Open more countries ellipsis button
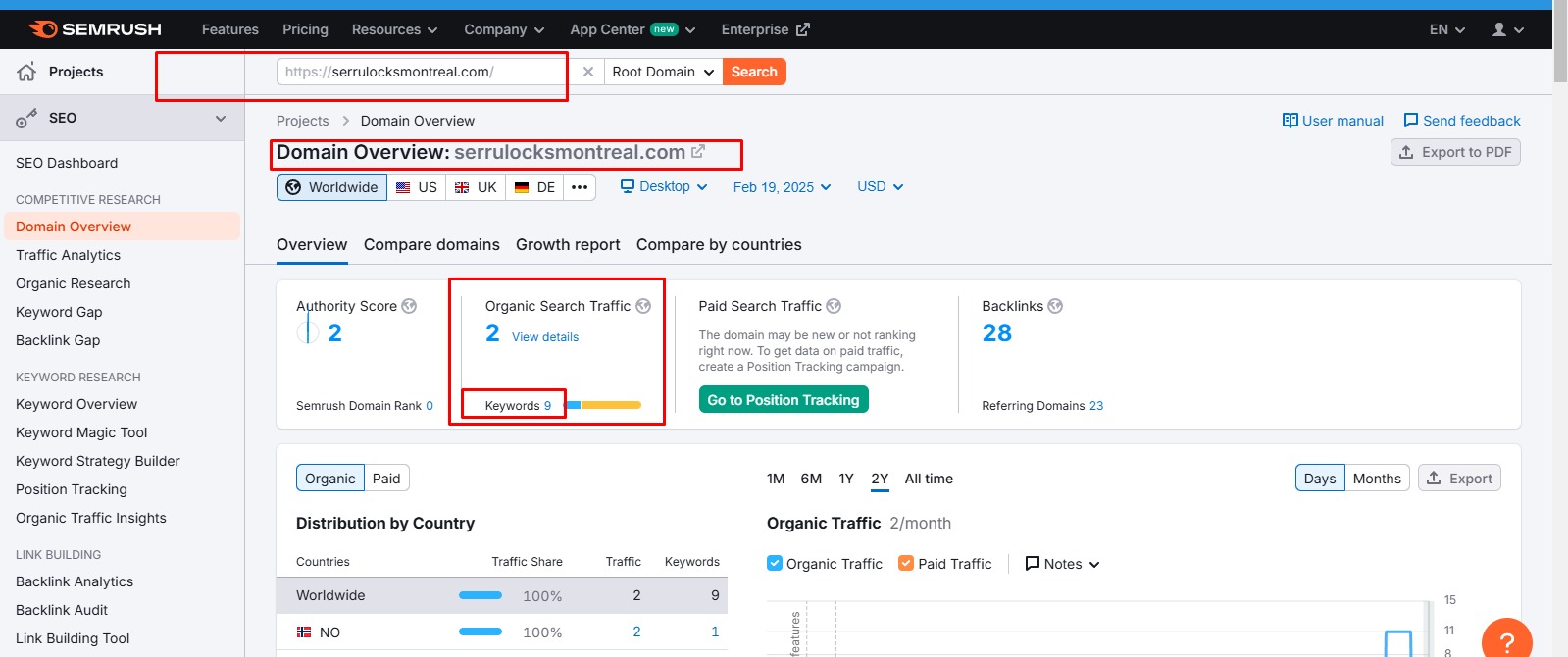1568x657 pixels. point(580,187)
